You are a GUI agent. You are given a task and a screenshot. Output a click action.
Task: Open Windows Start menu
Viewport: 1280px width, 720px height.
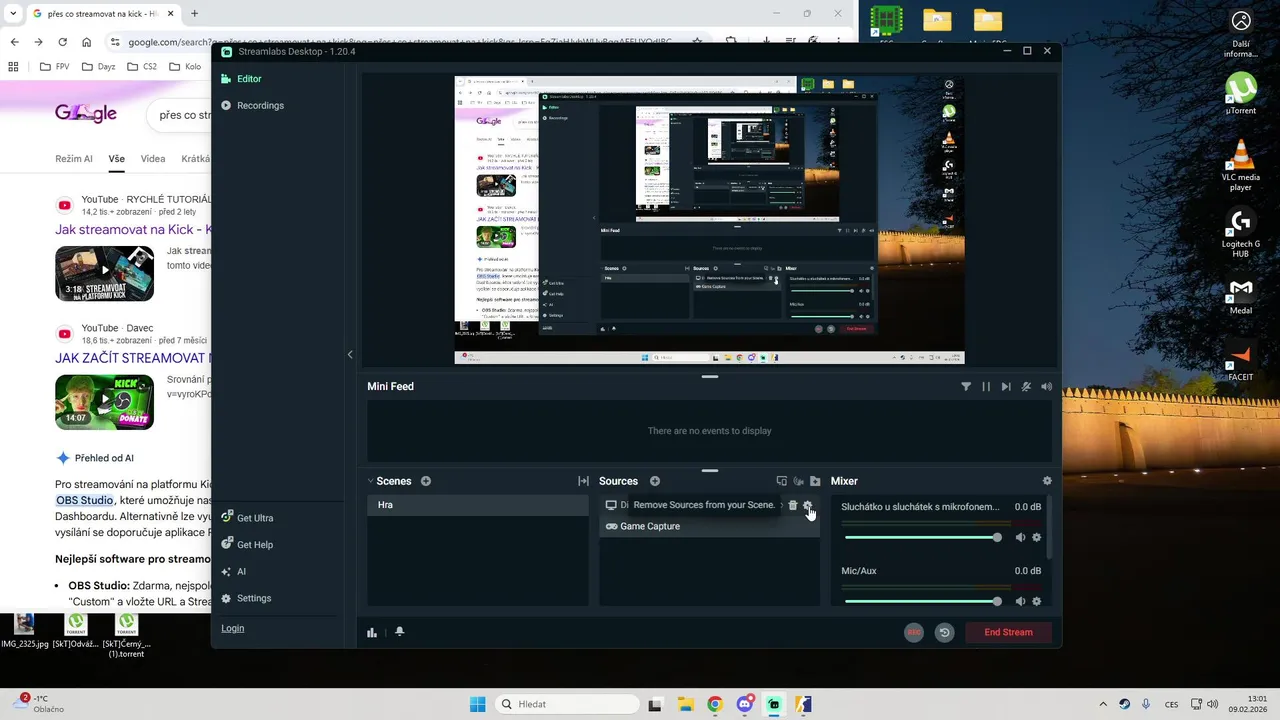[x=477, y=704]
